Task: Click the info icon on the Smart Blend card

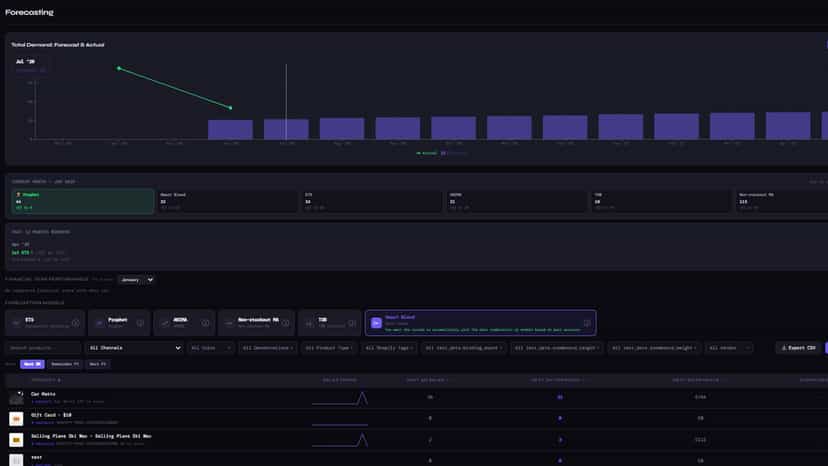Action: coord(587,323)
